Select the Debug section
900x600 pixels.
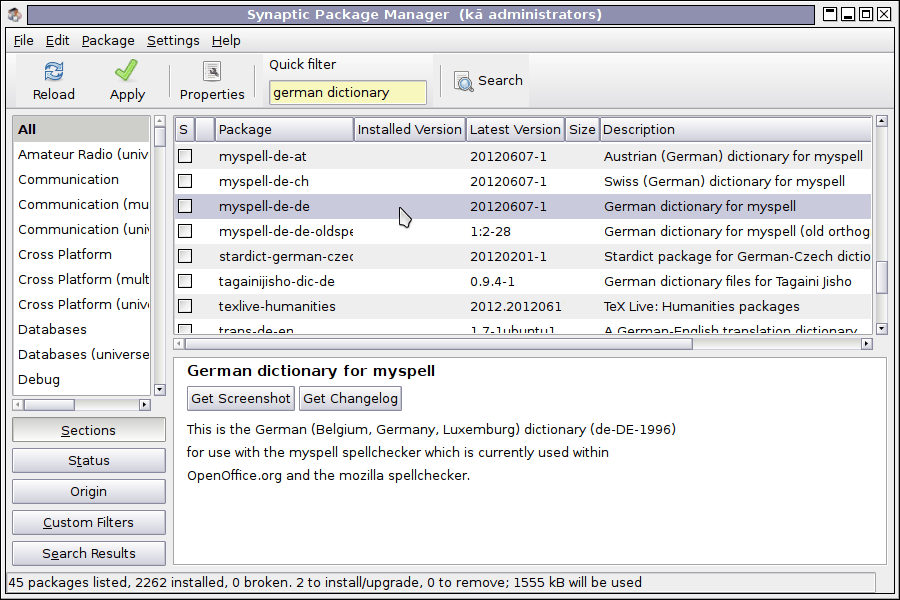coord(82,379)
